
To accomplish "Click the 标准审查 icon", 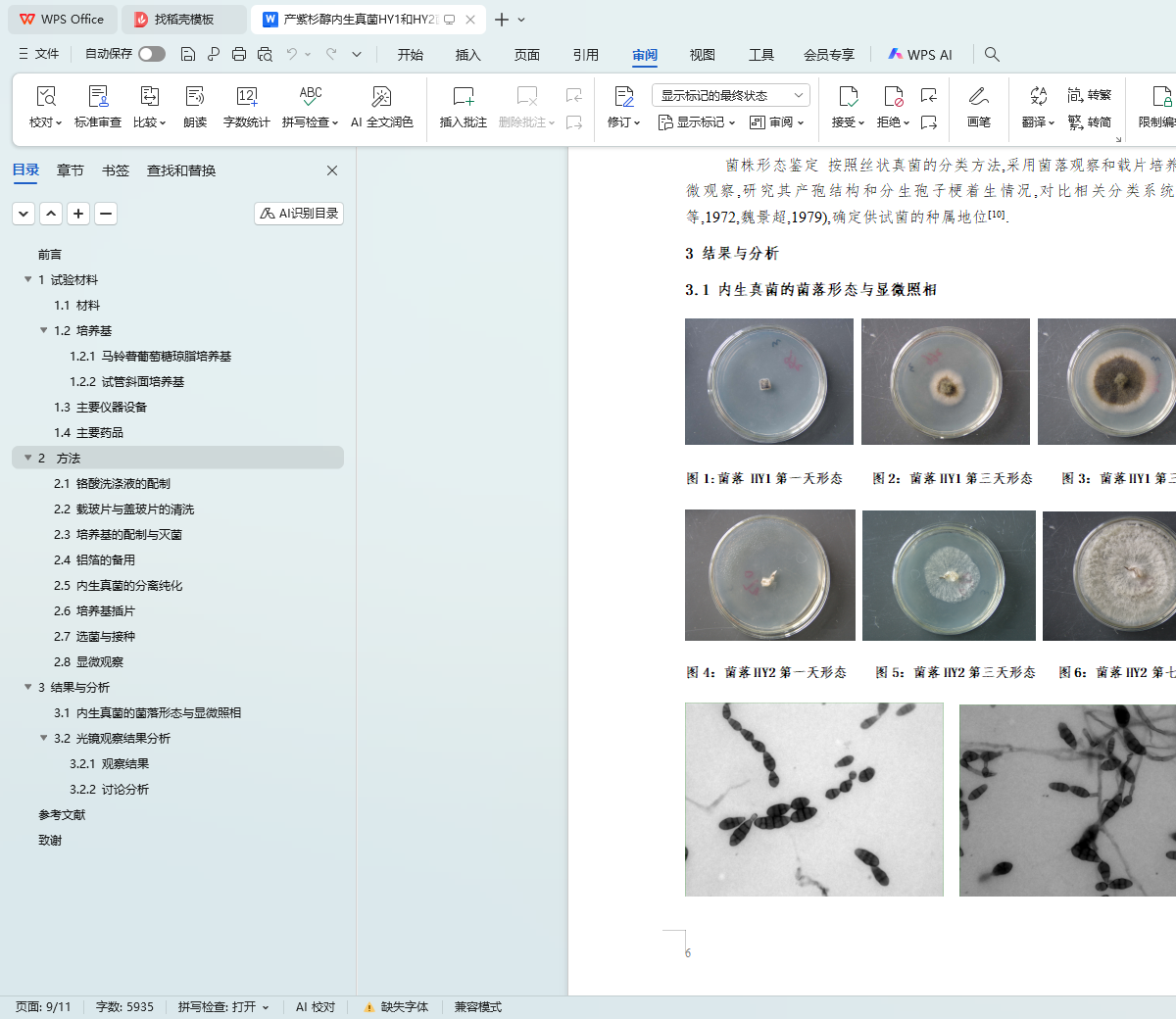I will pos(98,96).
